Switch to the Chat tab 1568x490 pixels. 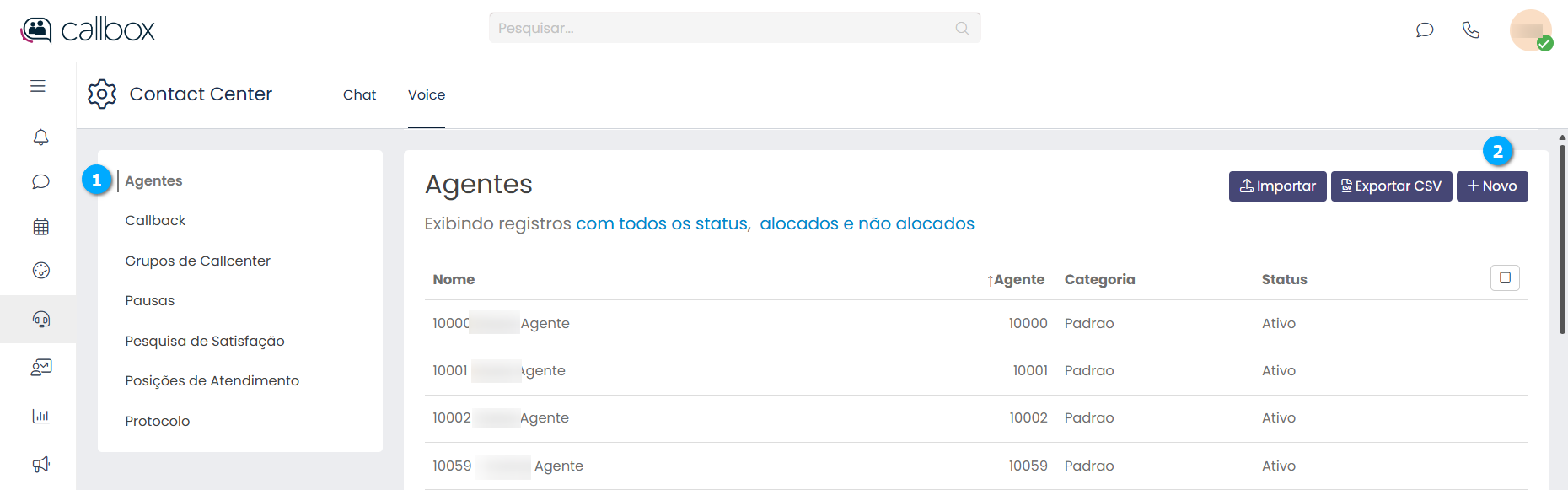click(x=359, y=95)
